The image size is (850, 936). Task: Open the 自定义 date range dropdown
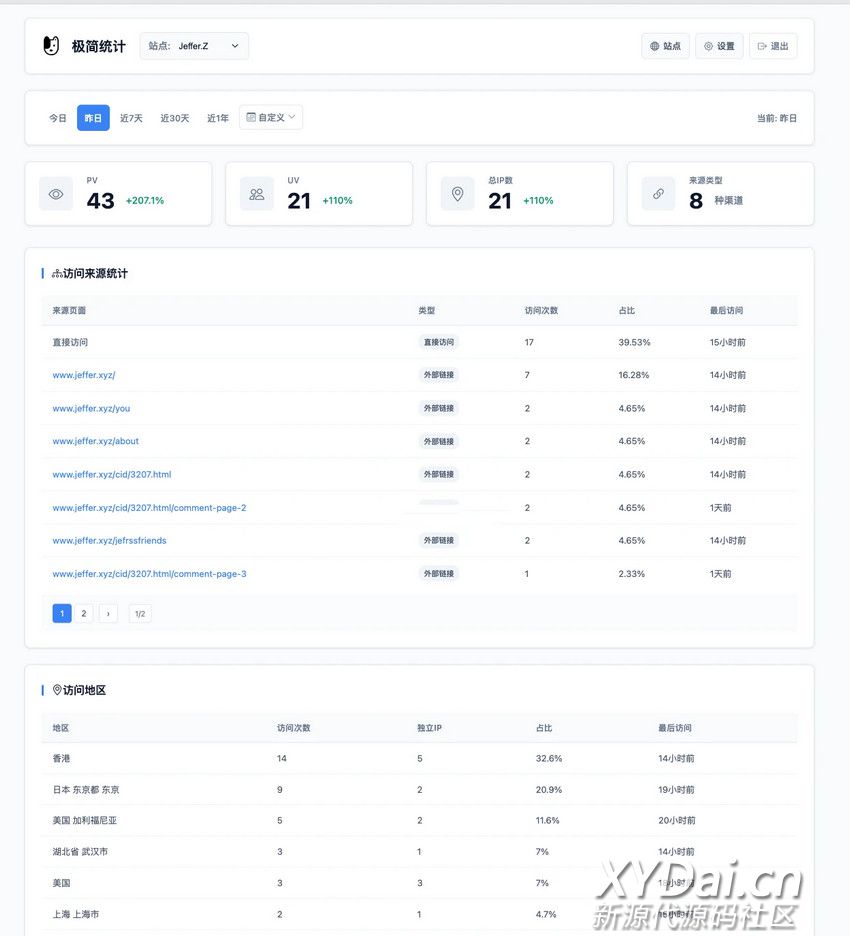click(271, 118)
